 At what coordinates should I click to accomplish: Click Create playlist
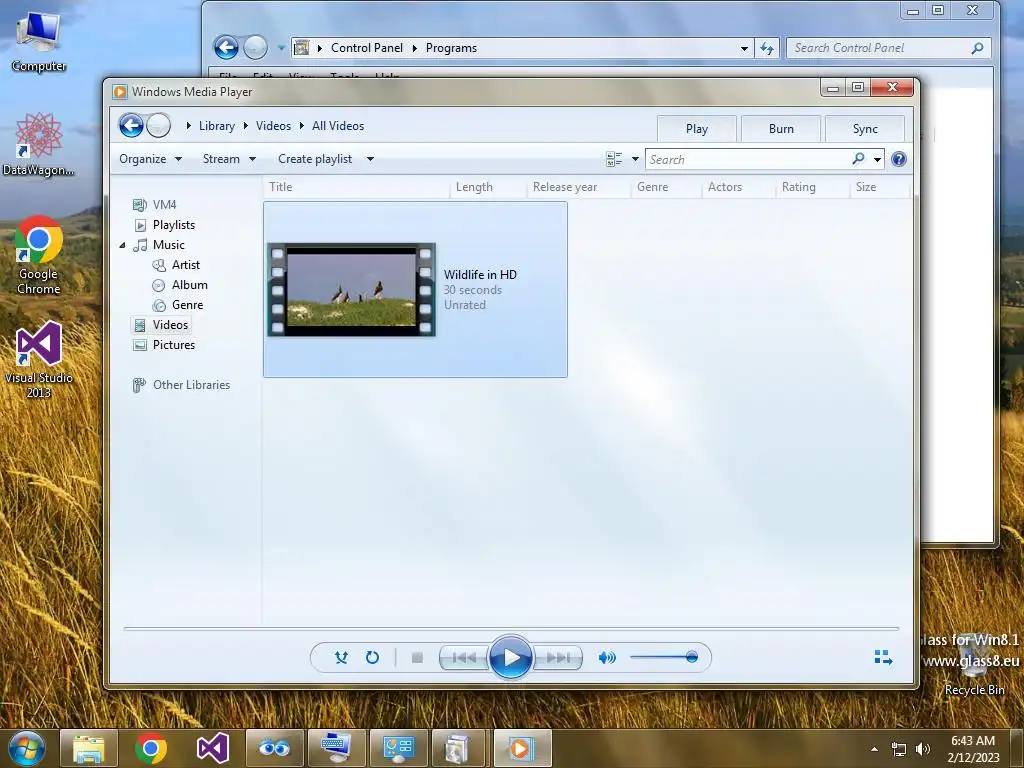315,159
